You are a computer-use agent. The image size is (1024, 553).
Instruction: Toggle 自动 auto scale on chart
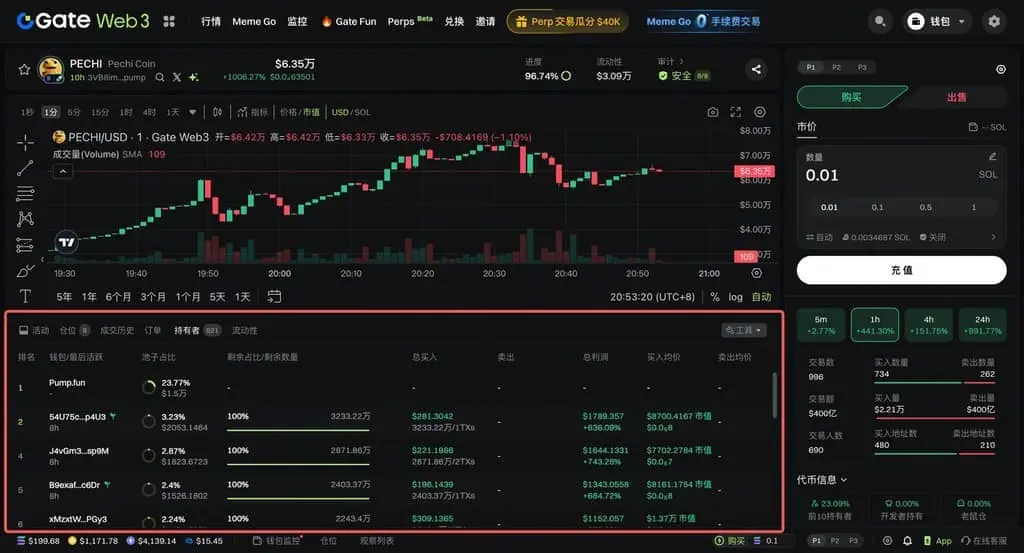tap(761, 297)
